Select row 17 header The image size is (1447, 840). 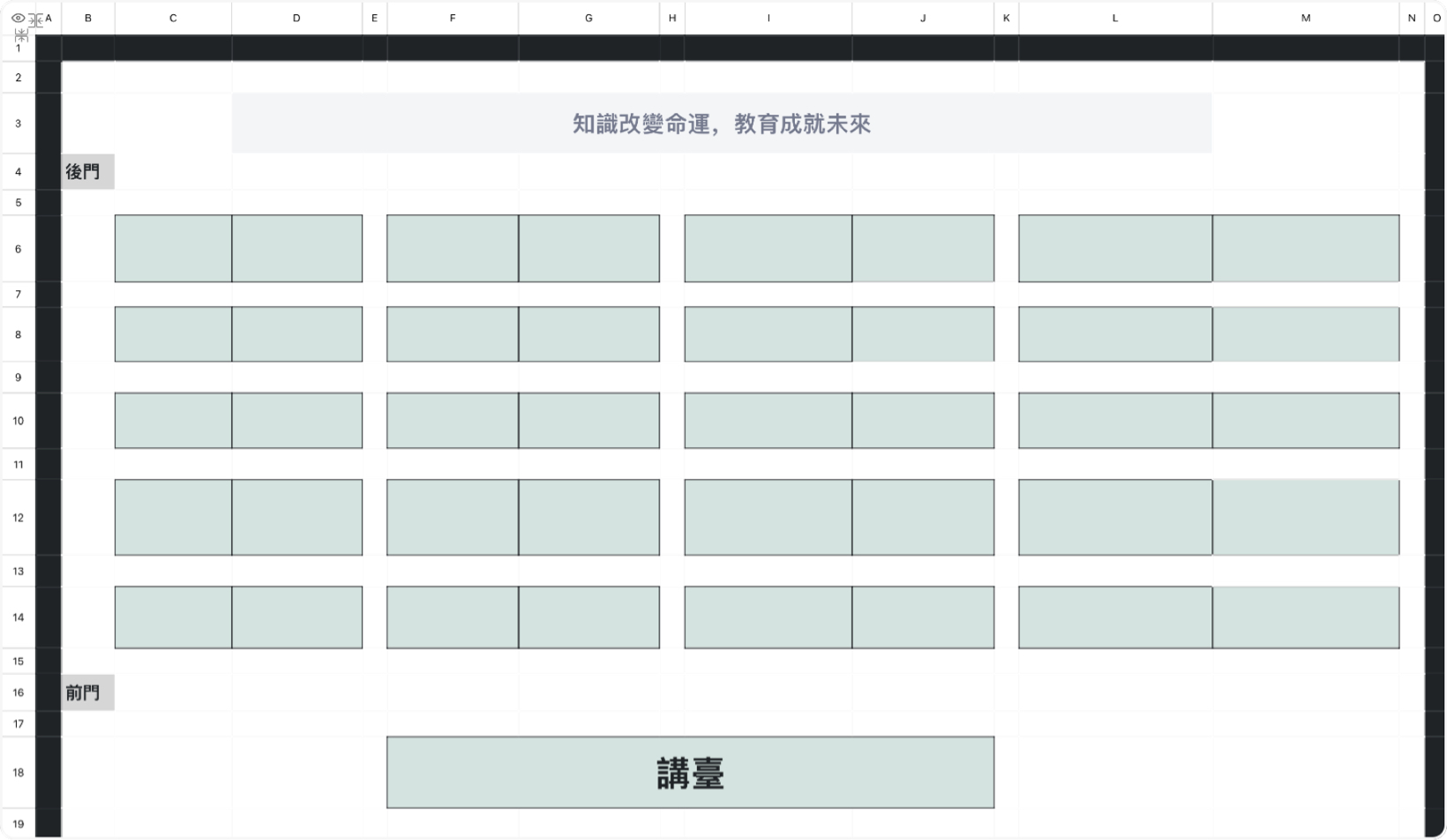18,724
